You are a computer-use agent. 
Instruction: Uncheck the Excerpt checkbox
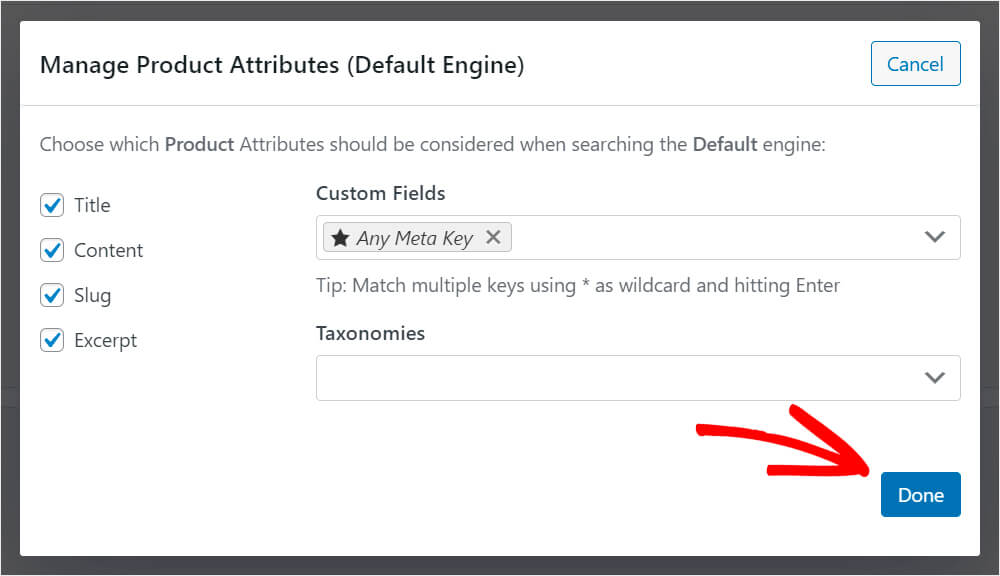(52, 340)
